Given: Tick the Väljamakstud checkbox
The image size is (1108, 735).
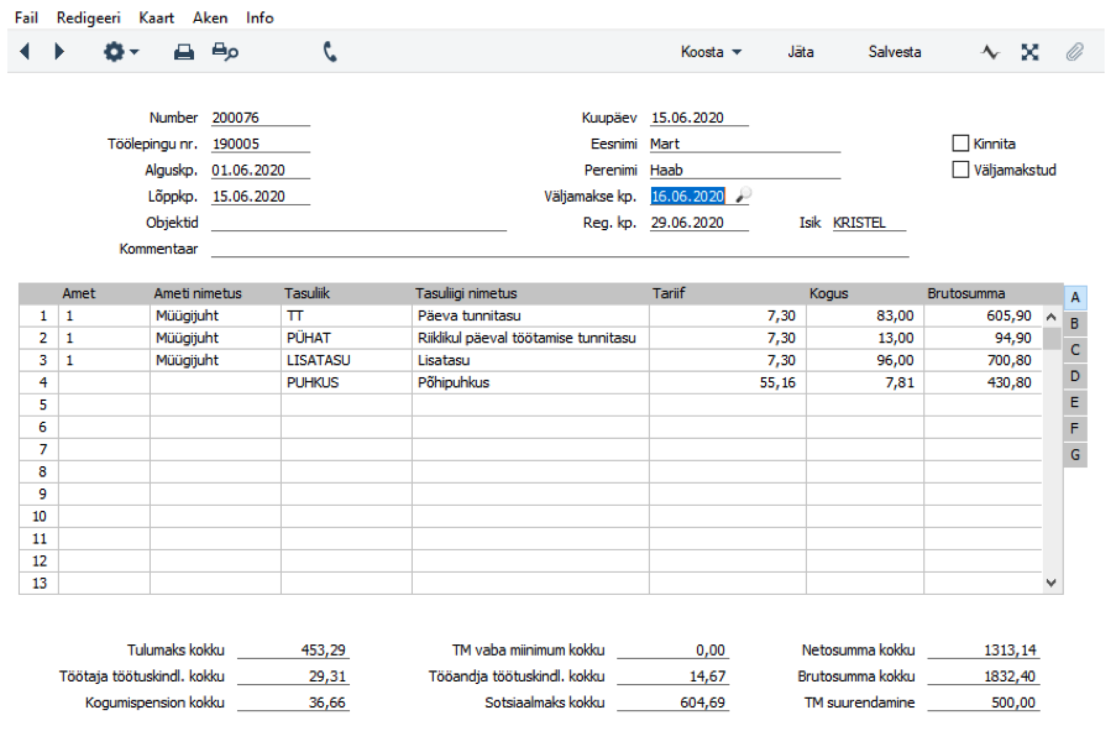Looking at the screenshot, I should [x=960, y=170].
